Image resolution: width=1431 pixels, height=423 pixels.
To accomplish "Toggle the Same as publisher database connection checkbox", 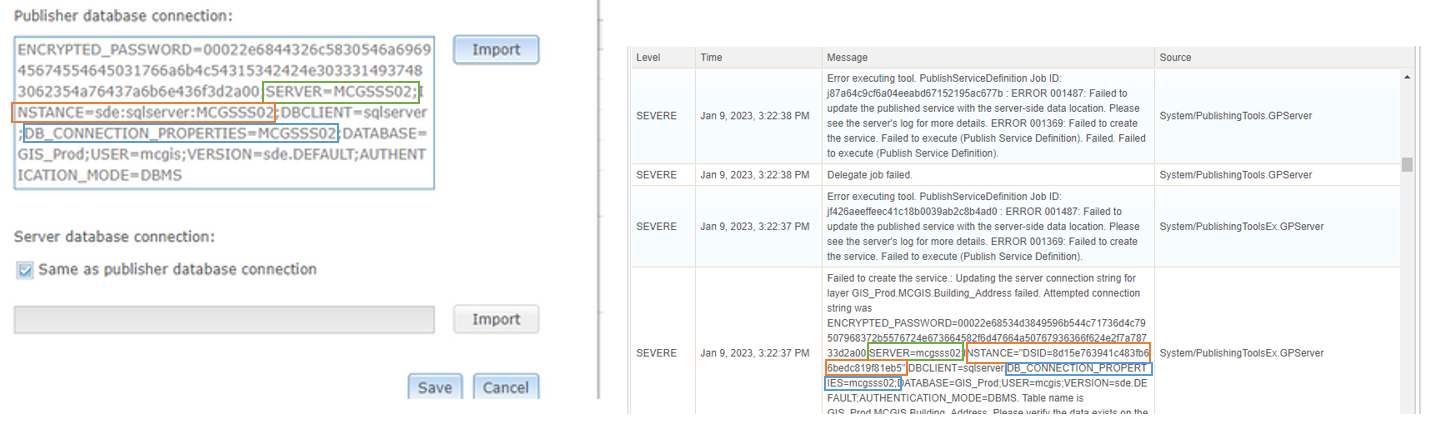I will [25, 270].
